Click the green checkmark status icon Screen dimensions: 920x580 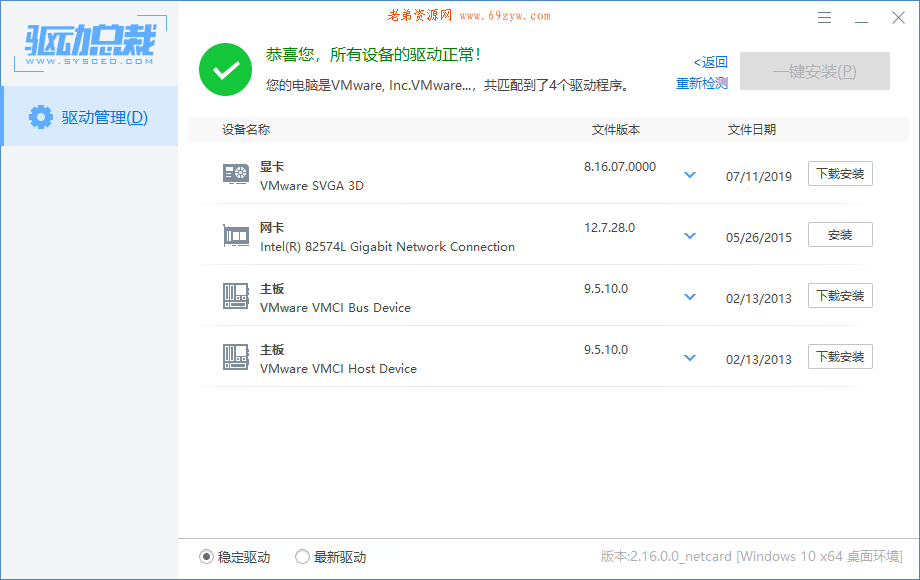(x=225, y=69)
